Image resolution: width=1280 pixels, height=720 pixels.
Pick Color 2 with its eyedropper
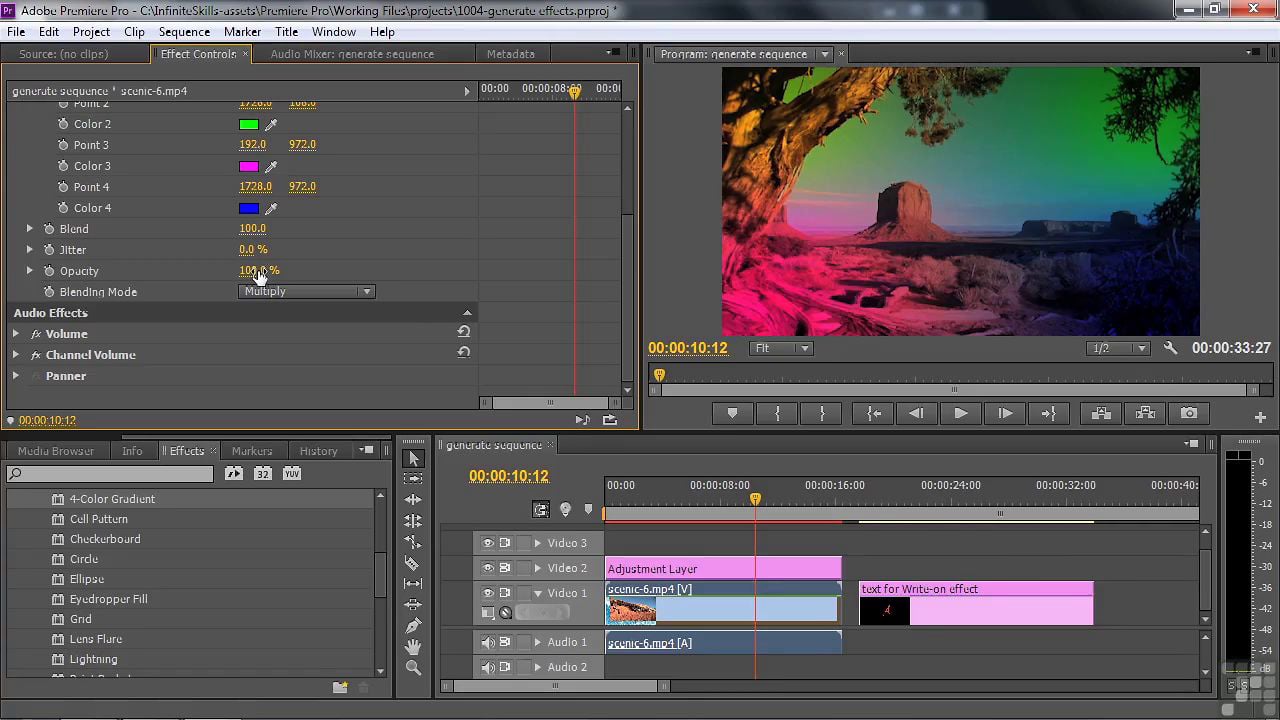tap(271, 125)
